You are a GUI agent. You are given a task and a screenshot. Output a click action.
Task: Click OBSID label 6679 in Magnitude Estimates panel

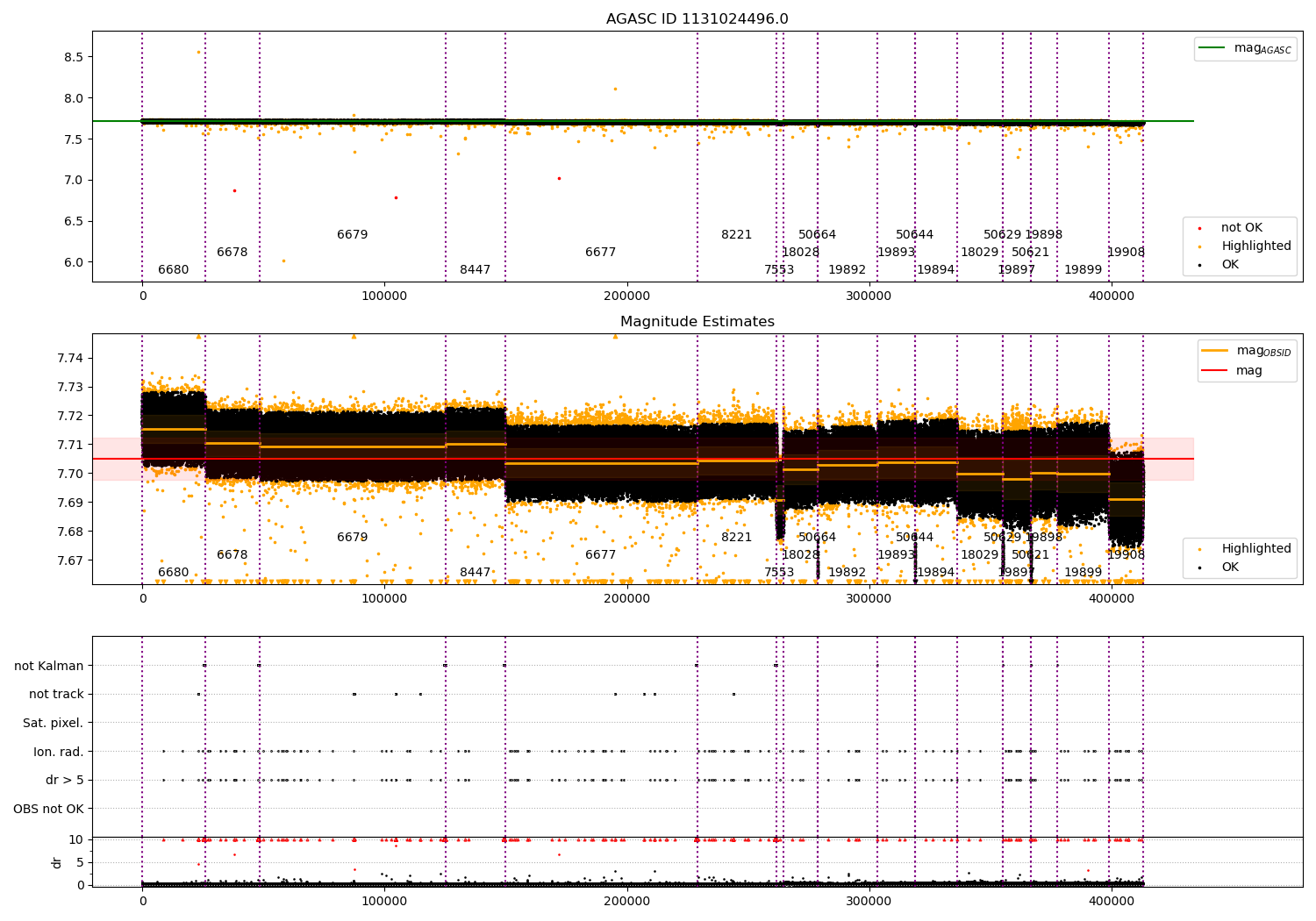point(353,538)
